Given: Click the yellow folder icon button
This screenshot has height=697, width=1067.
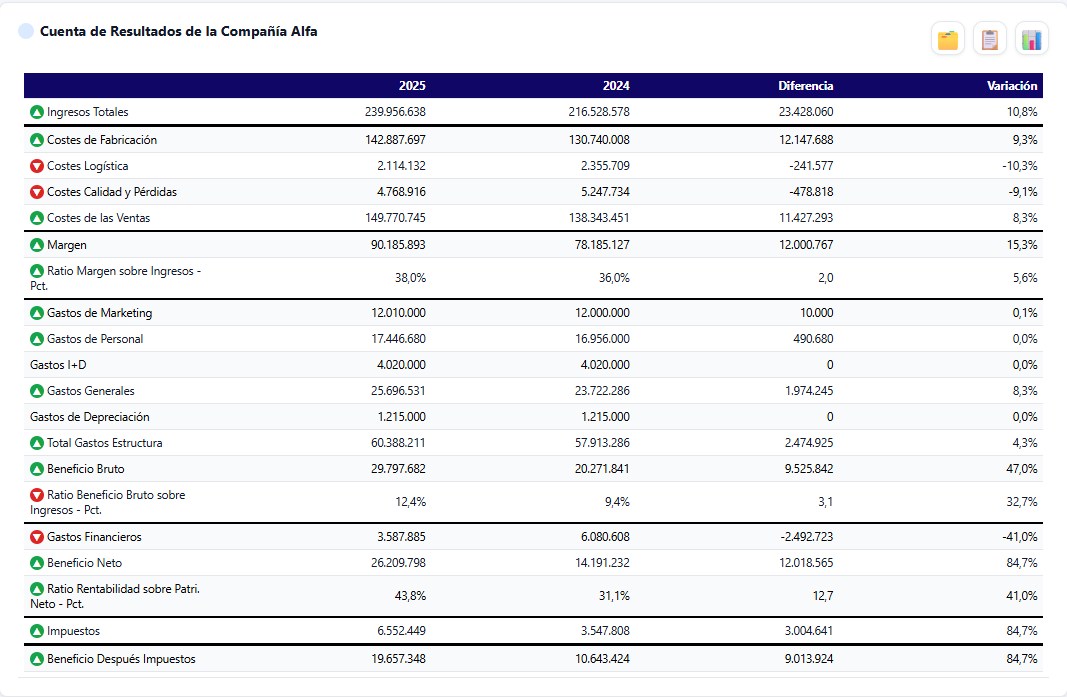Looking at the screenshot, I should [x=948, y=39].
